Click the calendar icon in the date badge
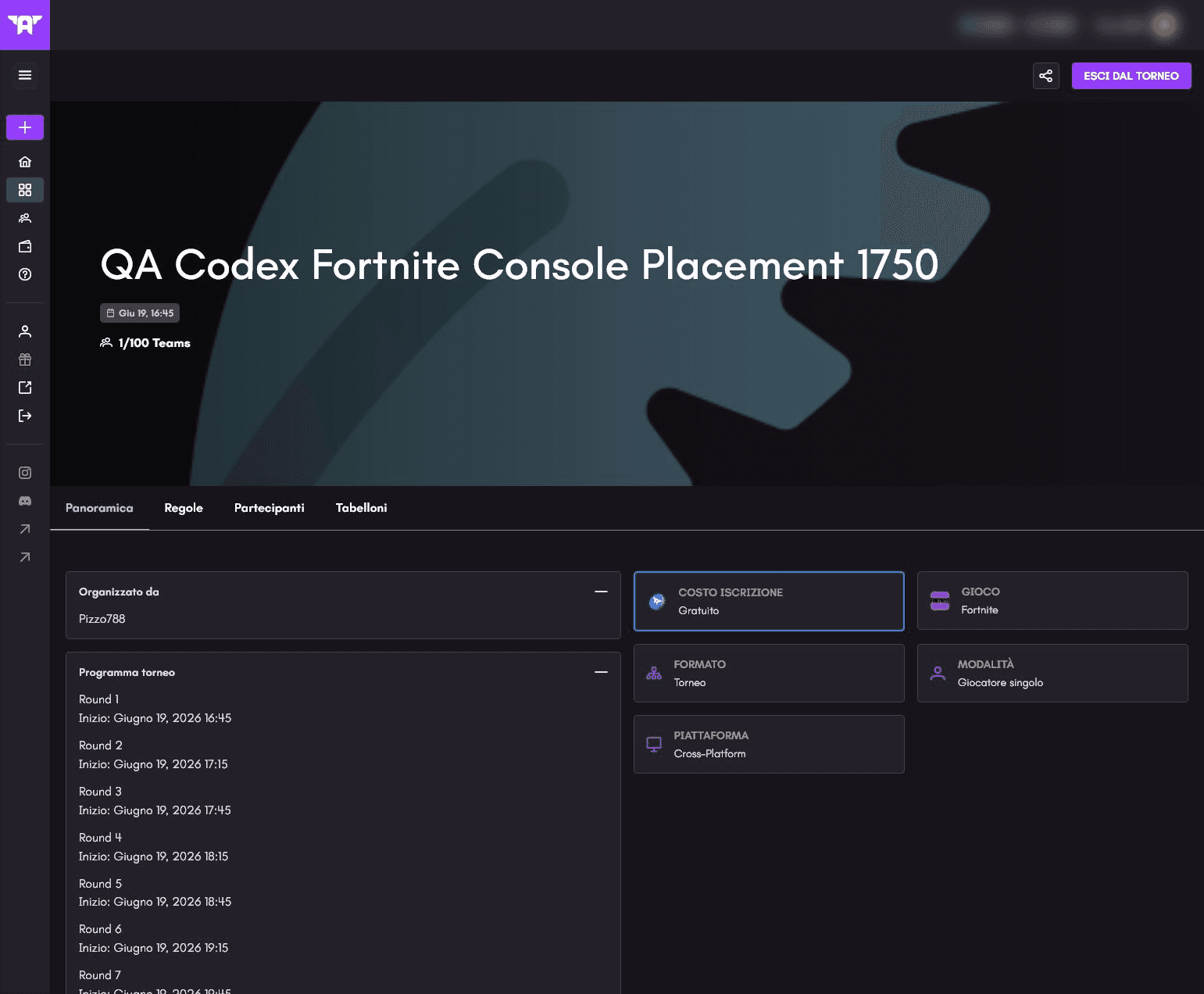Viewport: 1204px width, 994px height. [110, 313]
